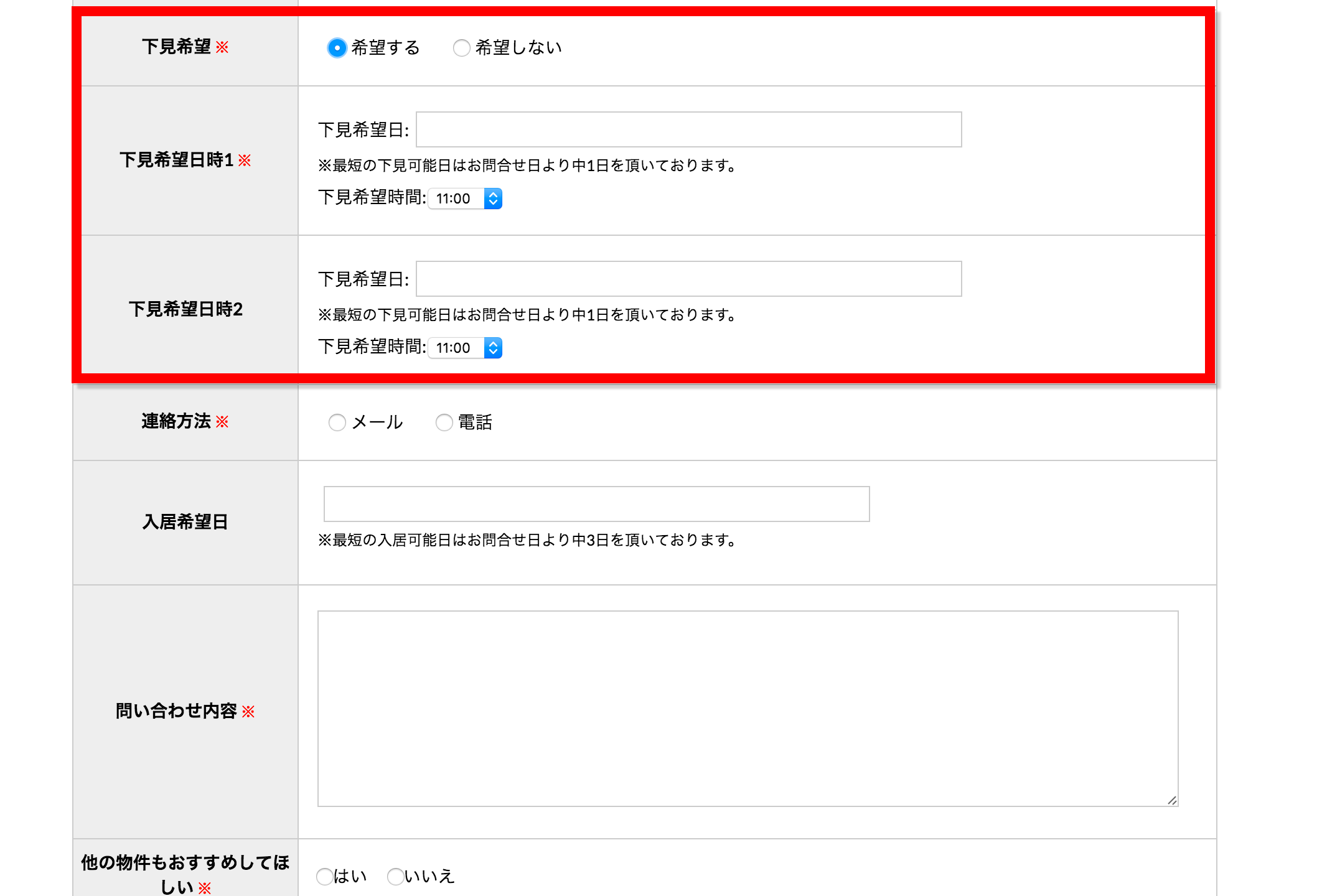Viewport: 1322px width, 896px height.
Task: Click the textarea resize handle
Action: tap(1172, 801)
